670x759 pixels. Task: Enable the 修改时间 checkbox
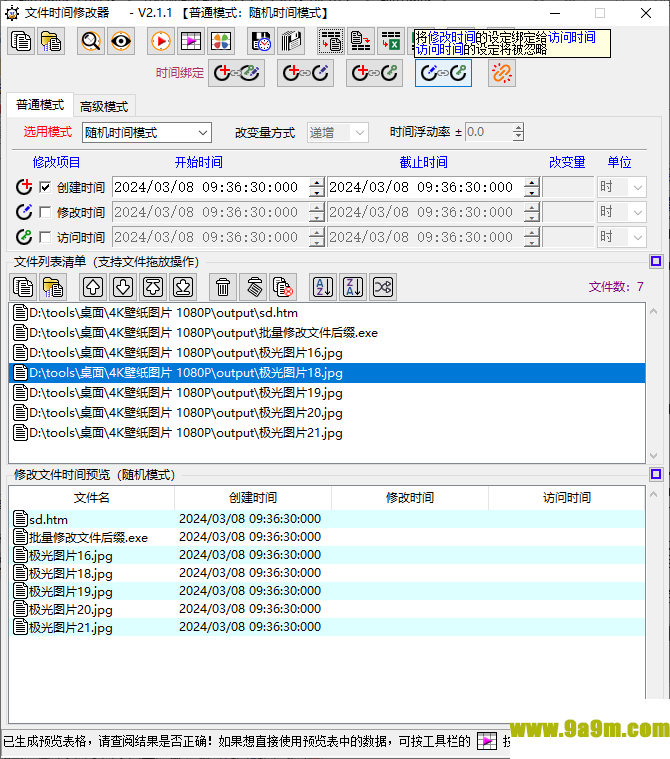(45, 212)
